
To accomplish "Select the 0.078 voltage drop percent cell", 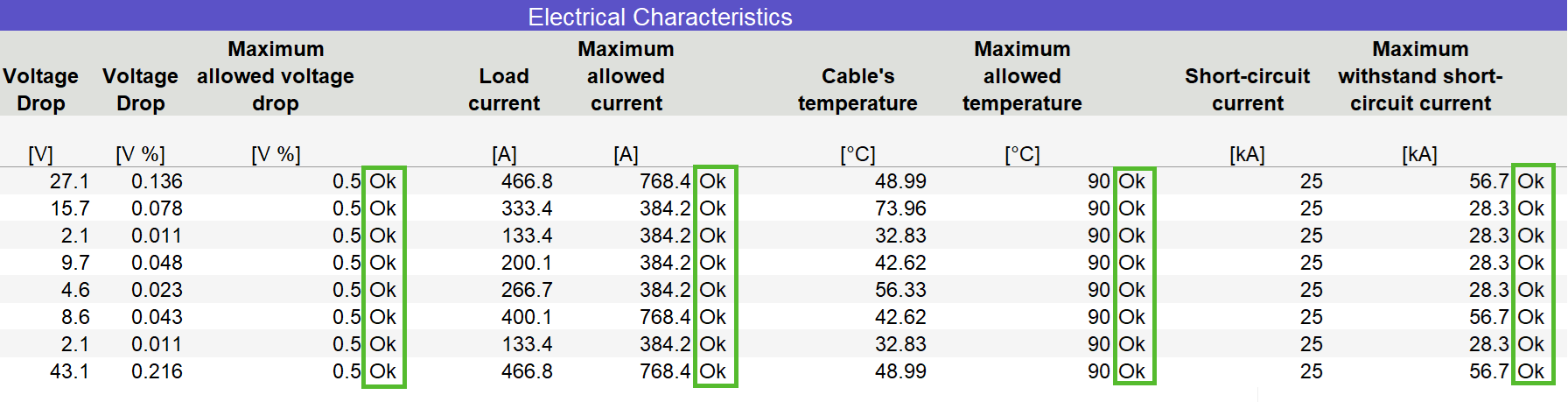I will click(157, 208).
